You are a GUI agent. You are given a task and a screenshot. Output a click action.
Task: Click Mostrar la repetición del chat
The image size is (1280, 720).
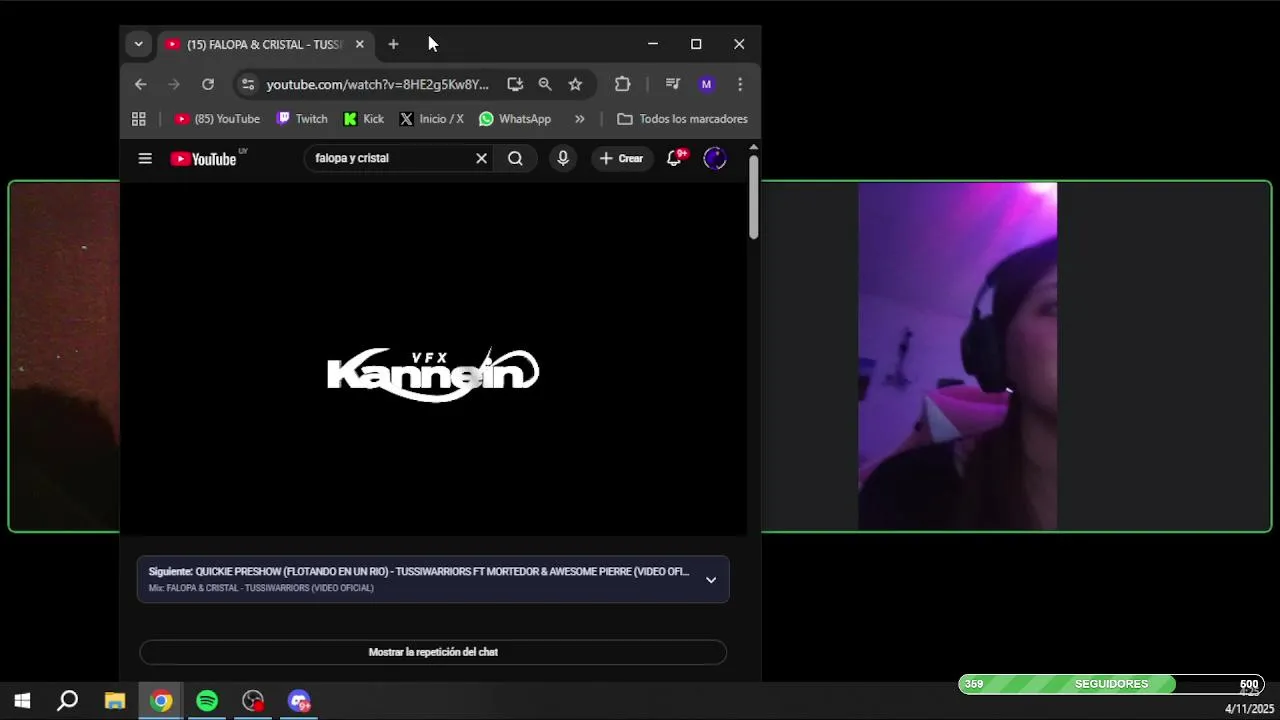[x=433, y=652]
